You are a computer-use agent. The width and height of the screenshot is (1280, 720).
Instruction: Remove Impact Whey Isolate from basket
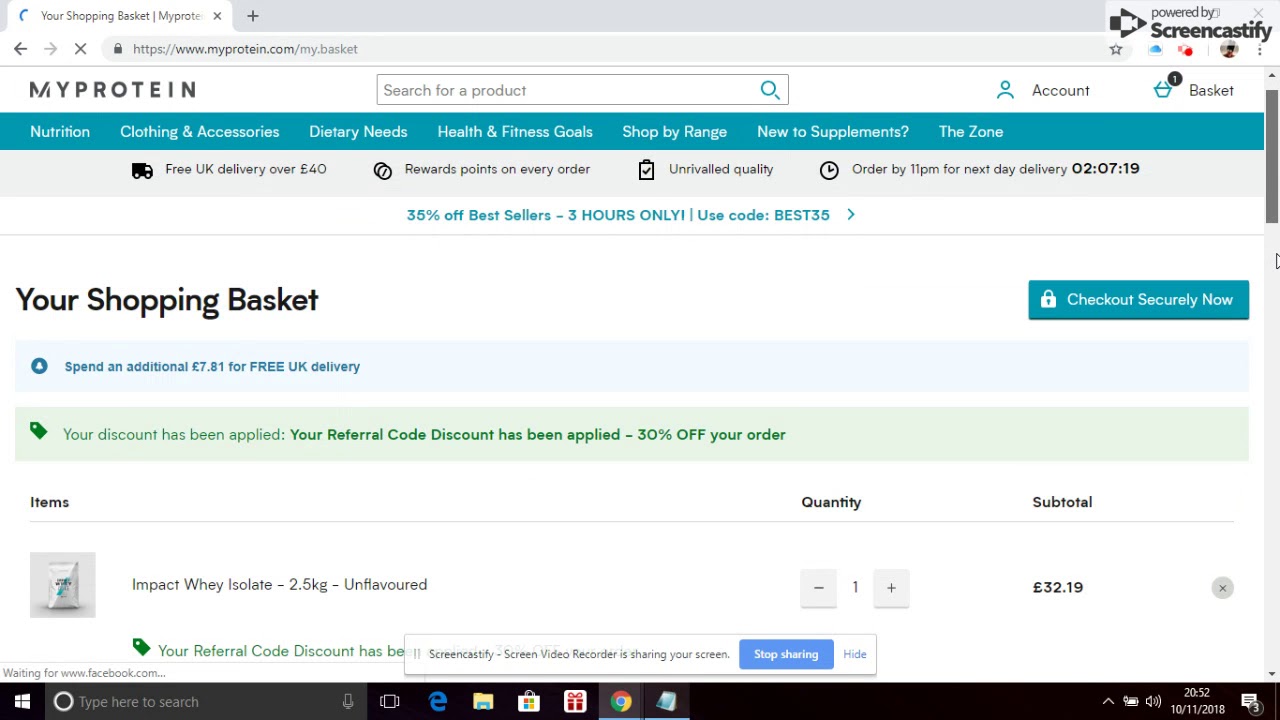click(x=1222, y=588)
